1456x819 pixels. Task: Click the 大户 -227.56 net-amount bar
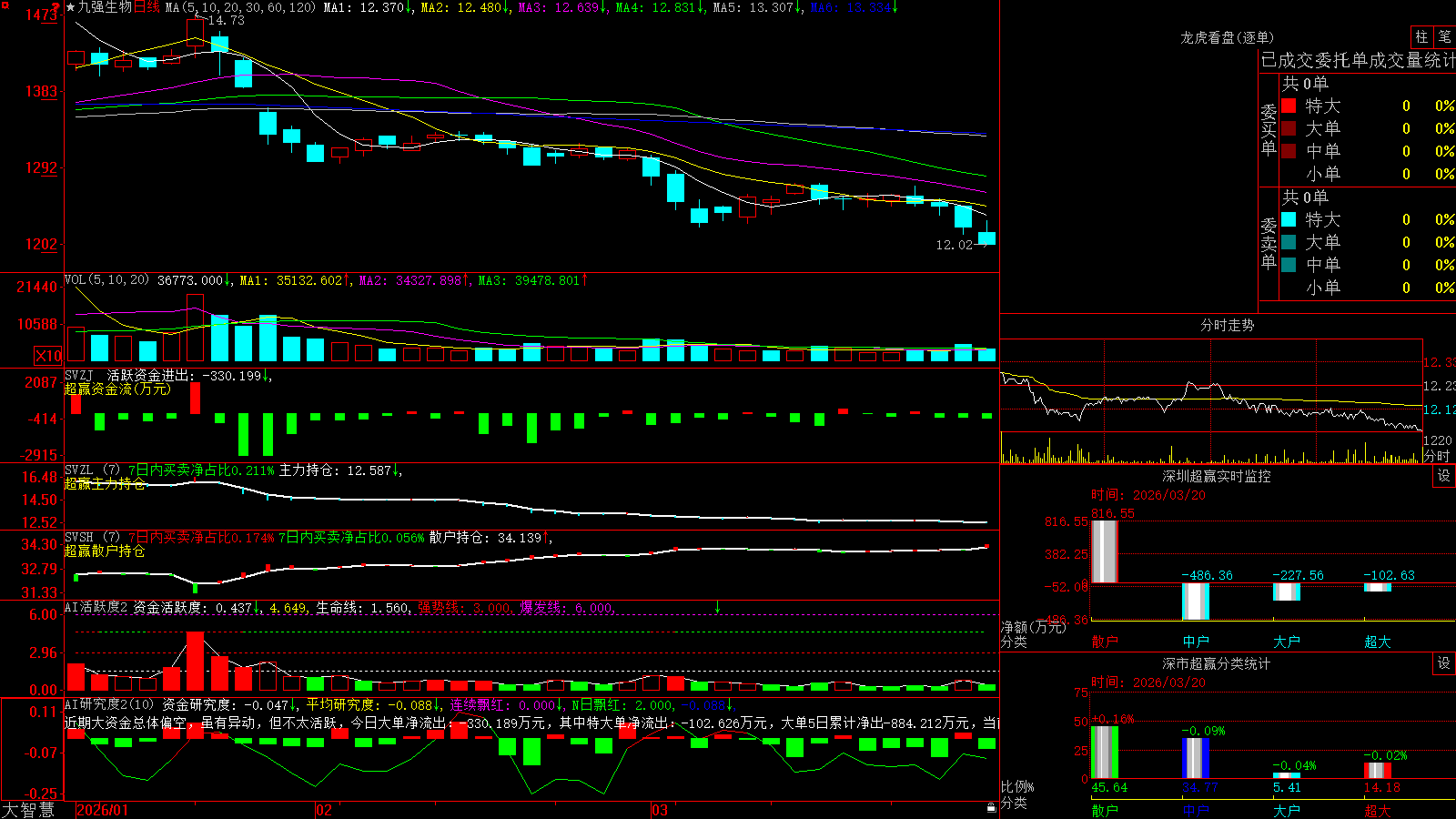pyautogui.click(x=1287, y=591)
